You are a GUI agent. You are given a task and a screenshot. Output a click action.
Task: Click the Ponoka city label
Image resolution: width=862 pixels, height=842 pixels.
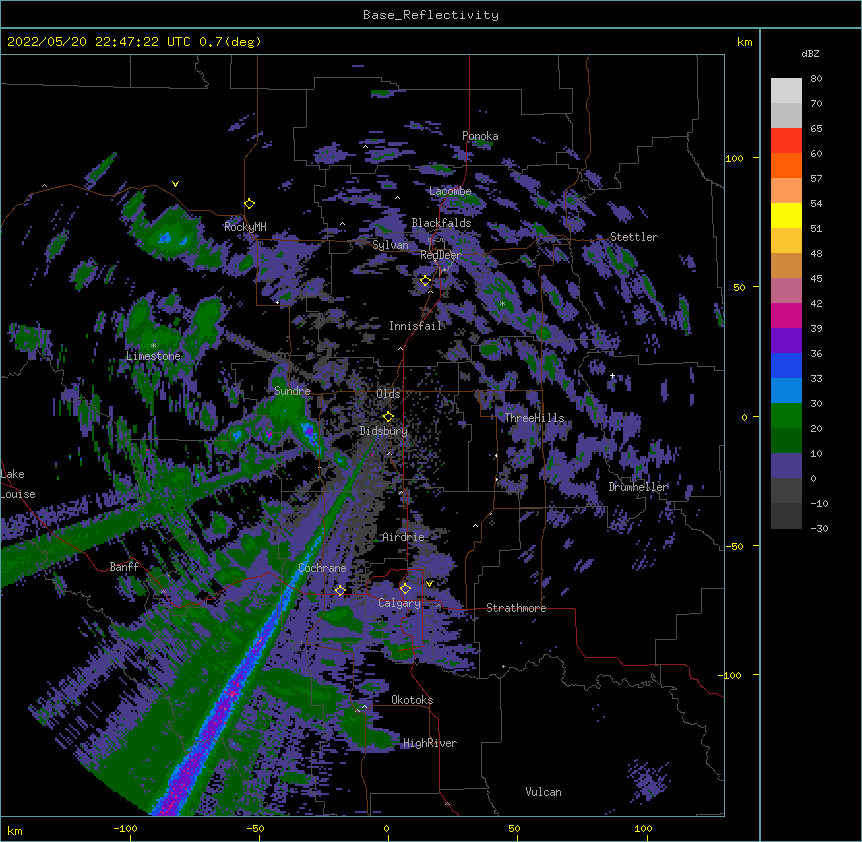(480, 136)
